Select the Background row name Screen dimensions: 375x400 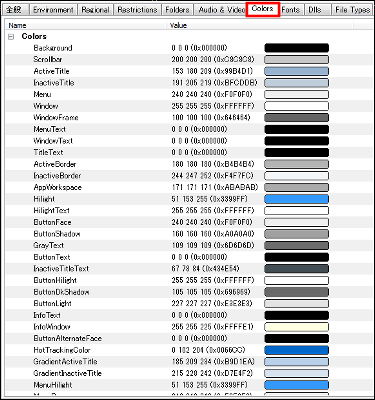(x=53, y=48)
